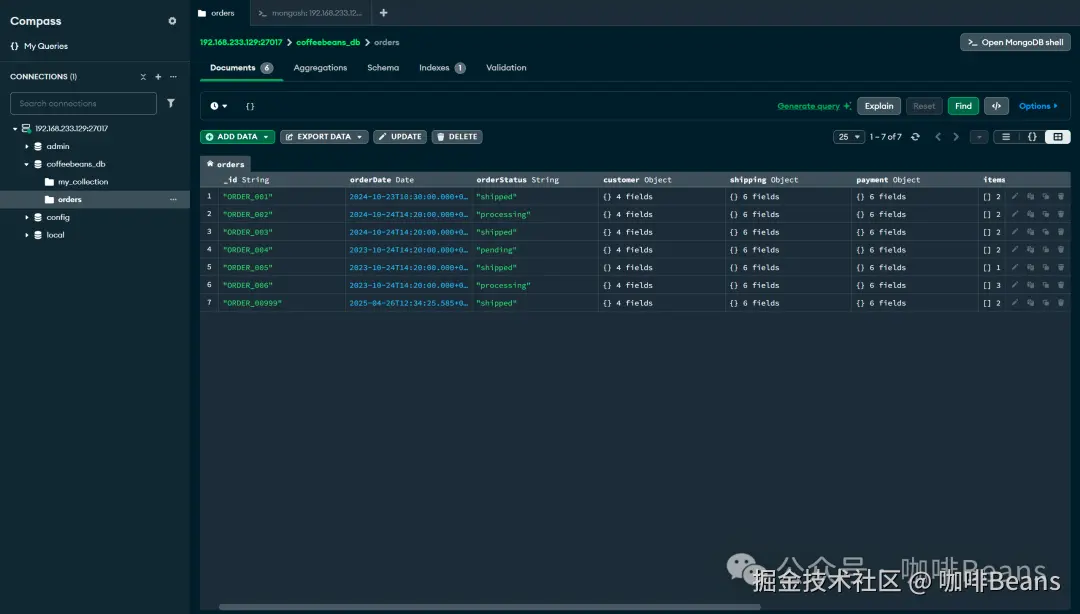Click the query filter input field

click(x=506, y=106)
